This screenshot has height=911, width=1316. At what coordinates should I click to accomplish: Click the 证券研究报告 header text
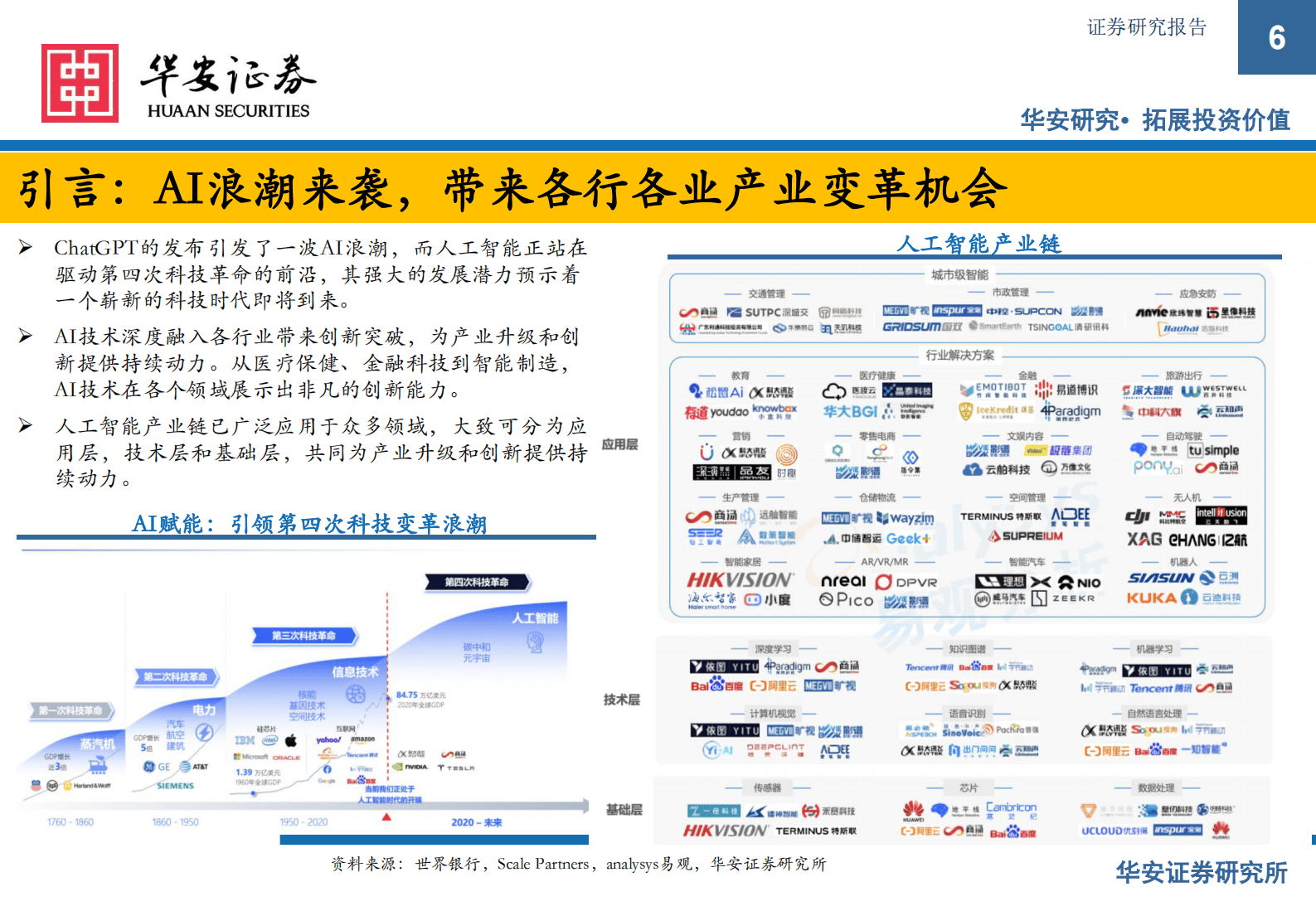(1147, 27)
